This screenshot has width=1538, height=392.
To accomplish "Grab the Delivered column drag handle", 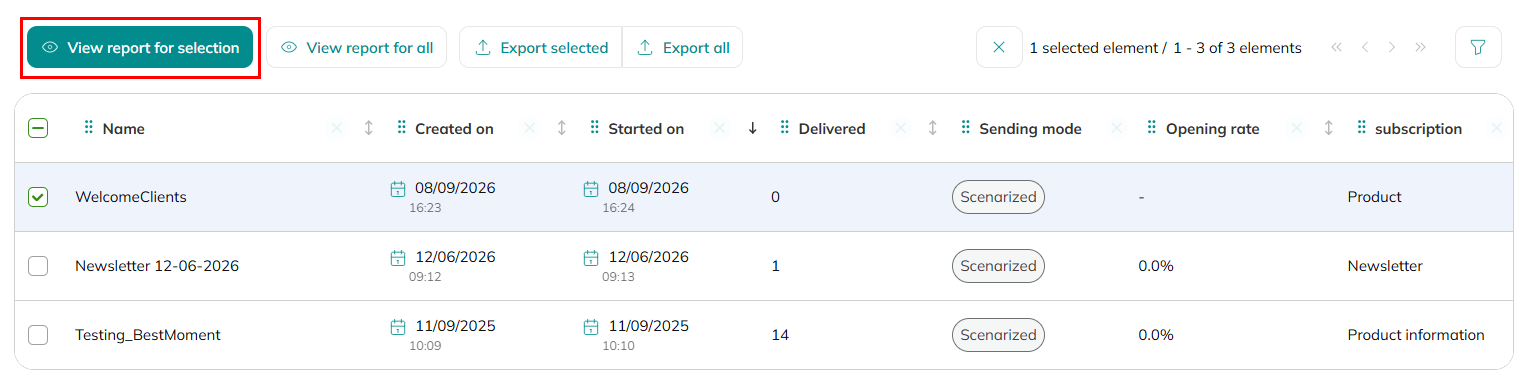I will [x=784, y=128].
